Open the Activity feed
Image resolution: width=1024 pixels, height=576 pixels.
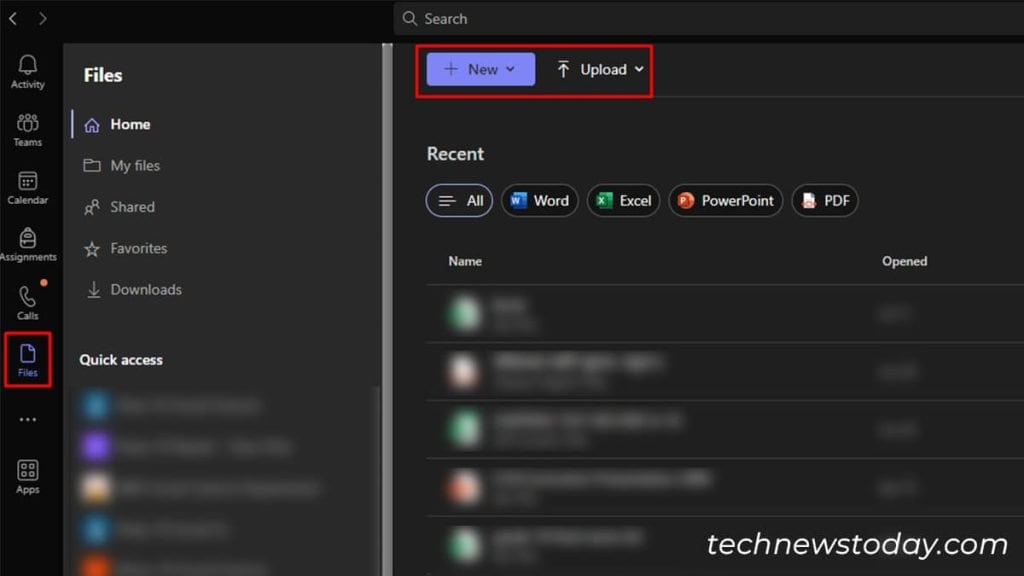[x=27, y=70]
